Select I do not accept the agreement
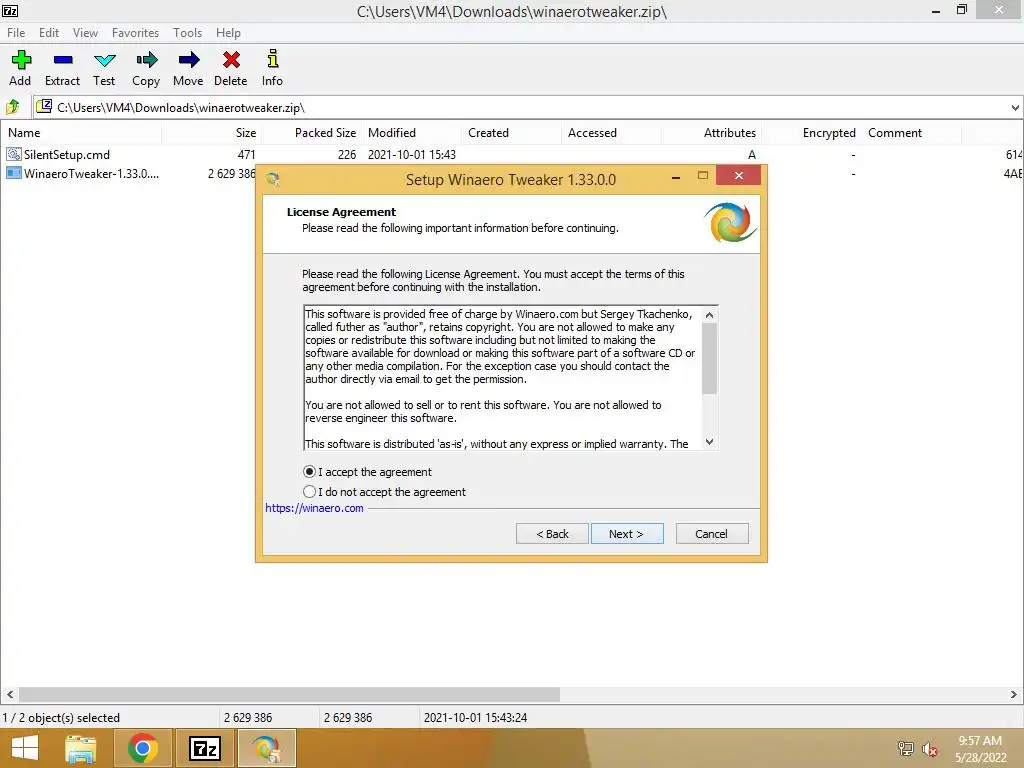 point(310,492)
